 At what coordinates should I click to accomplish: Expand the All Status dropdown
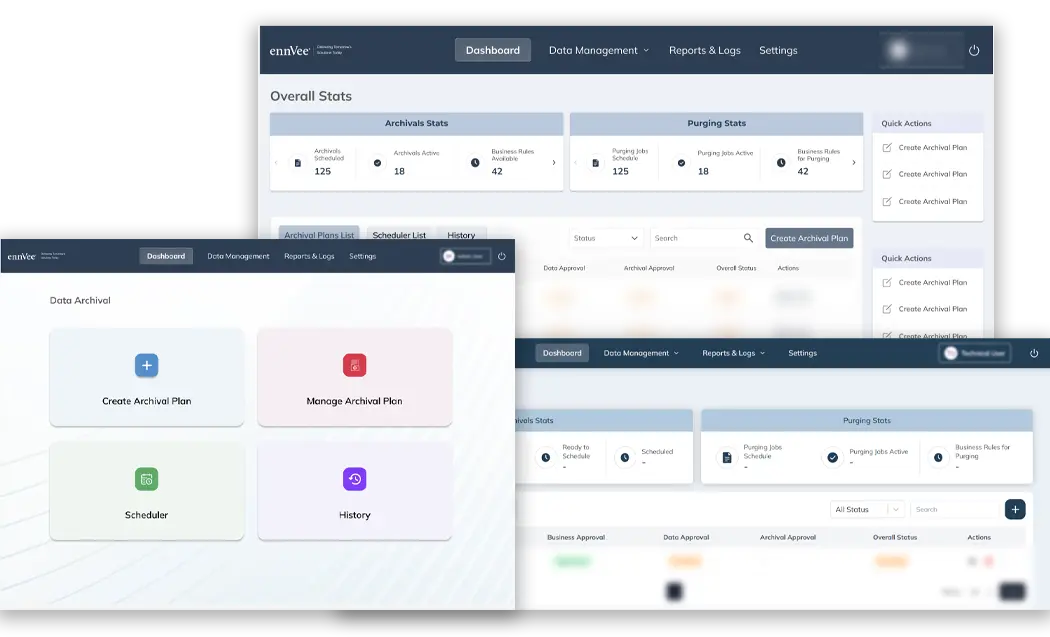click(x=867, y=509)
